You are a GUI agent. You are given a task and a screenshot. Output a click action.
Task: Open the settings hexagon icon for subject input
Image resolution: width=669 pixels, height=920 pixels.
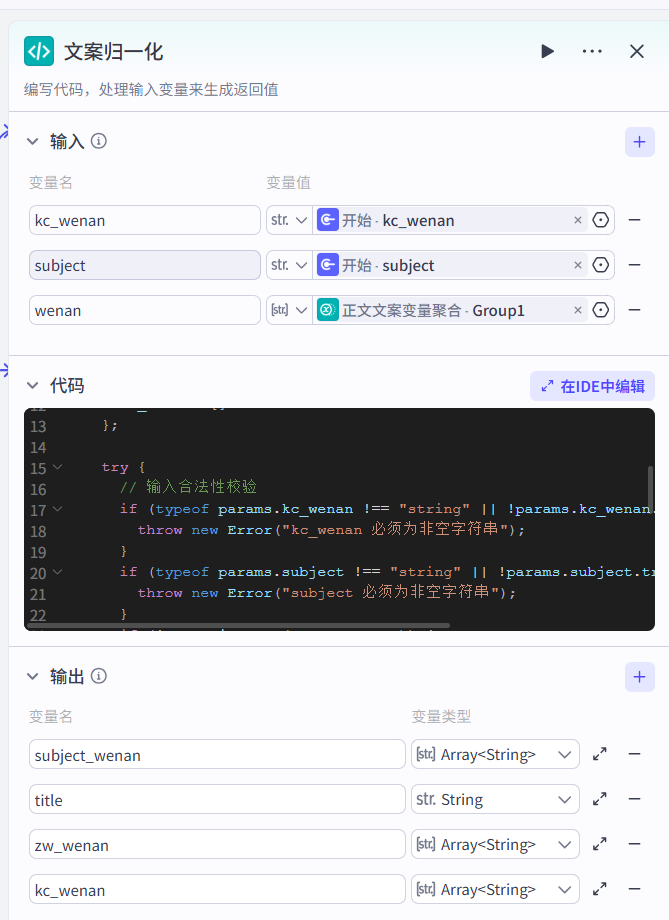pos(601,265)
